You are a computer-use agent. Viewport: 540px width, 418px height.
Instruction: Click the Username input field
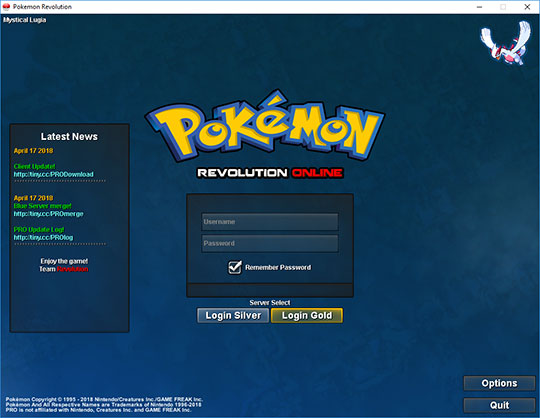click(270, 222)
